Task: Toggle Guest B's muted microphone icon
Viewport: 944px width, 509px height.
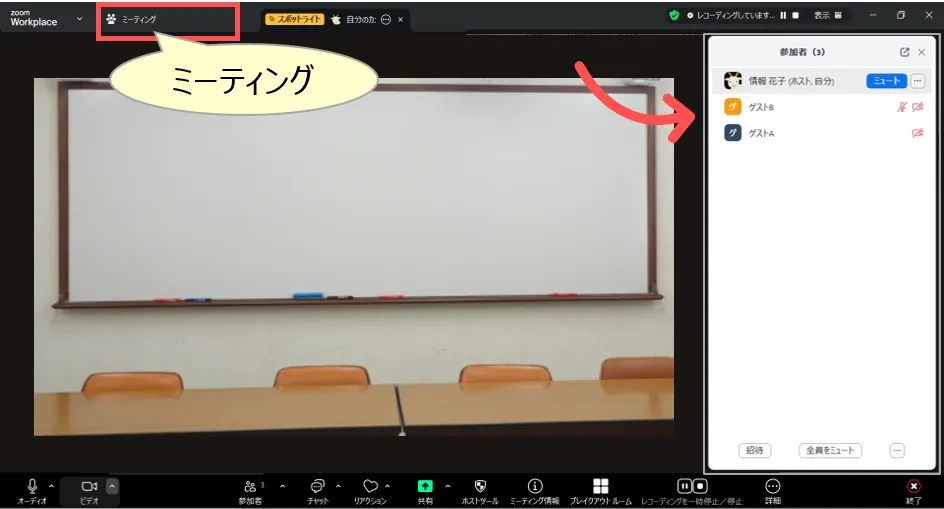Action: point(902,107)
